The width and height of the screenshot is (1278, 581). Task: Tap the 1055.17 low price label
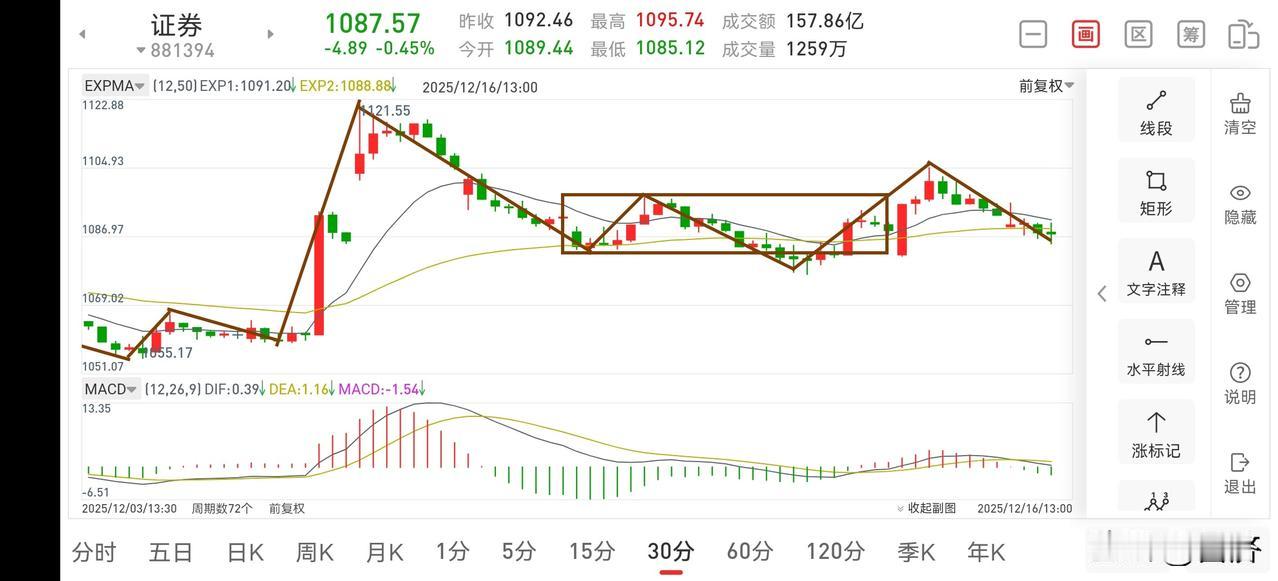click(x=167, y=353)
